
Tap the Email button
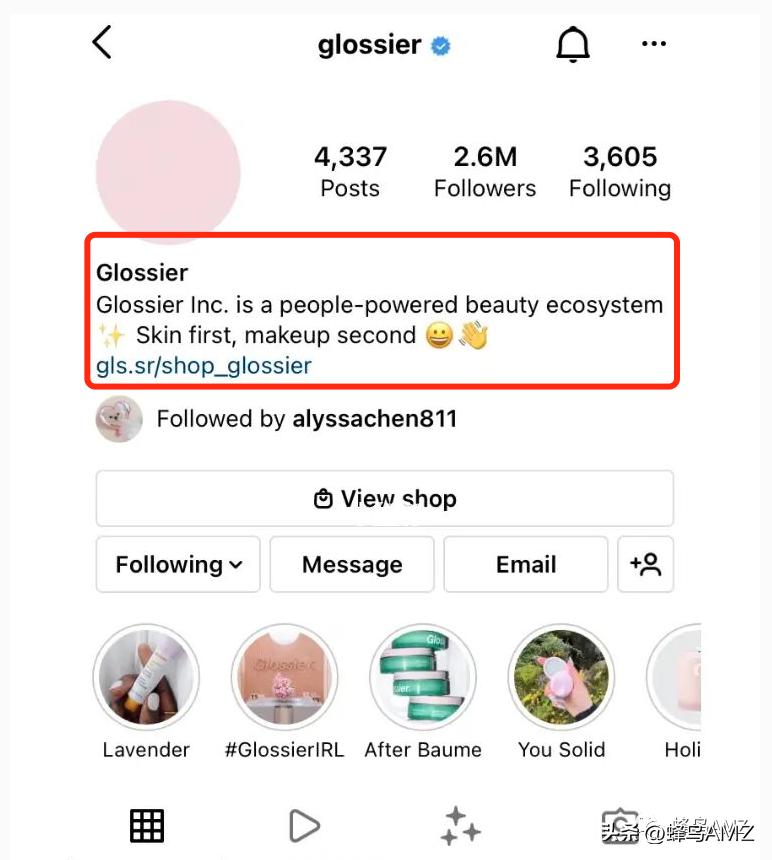526,564
